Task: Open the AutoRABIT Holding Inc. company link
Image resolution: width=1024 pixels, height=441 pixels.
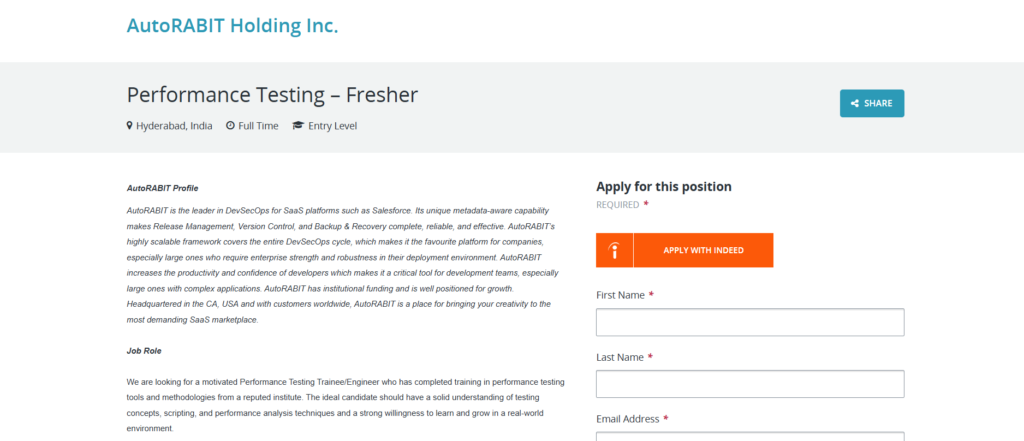Action: pyautogui.click(x=232, y=26)
